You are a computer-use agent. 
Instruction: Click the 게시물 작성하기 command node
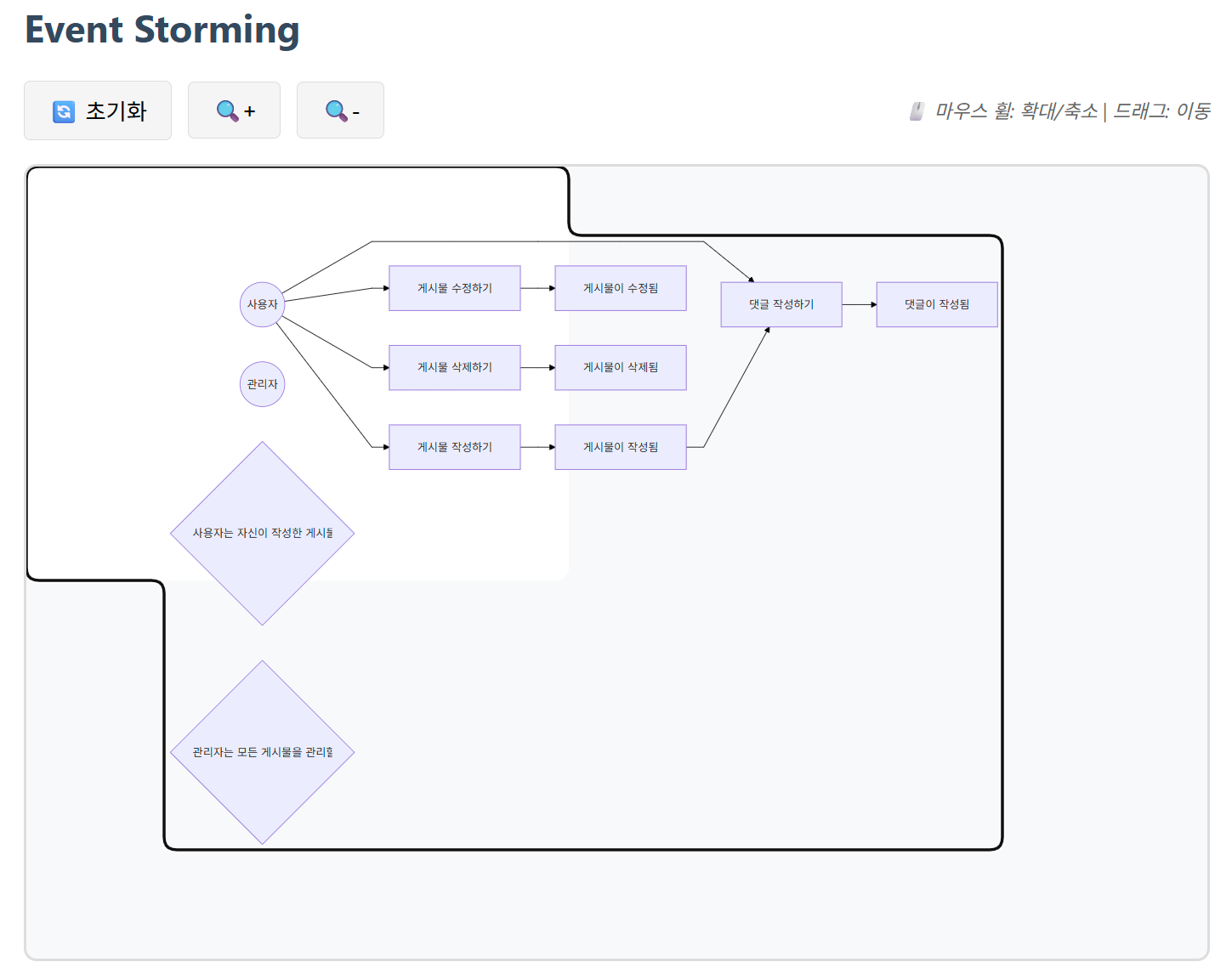(x=454, y=447)
